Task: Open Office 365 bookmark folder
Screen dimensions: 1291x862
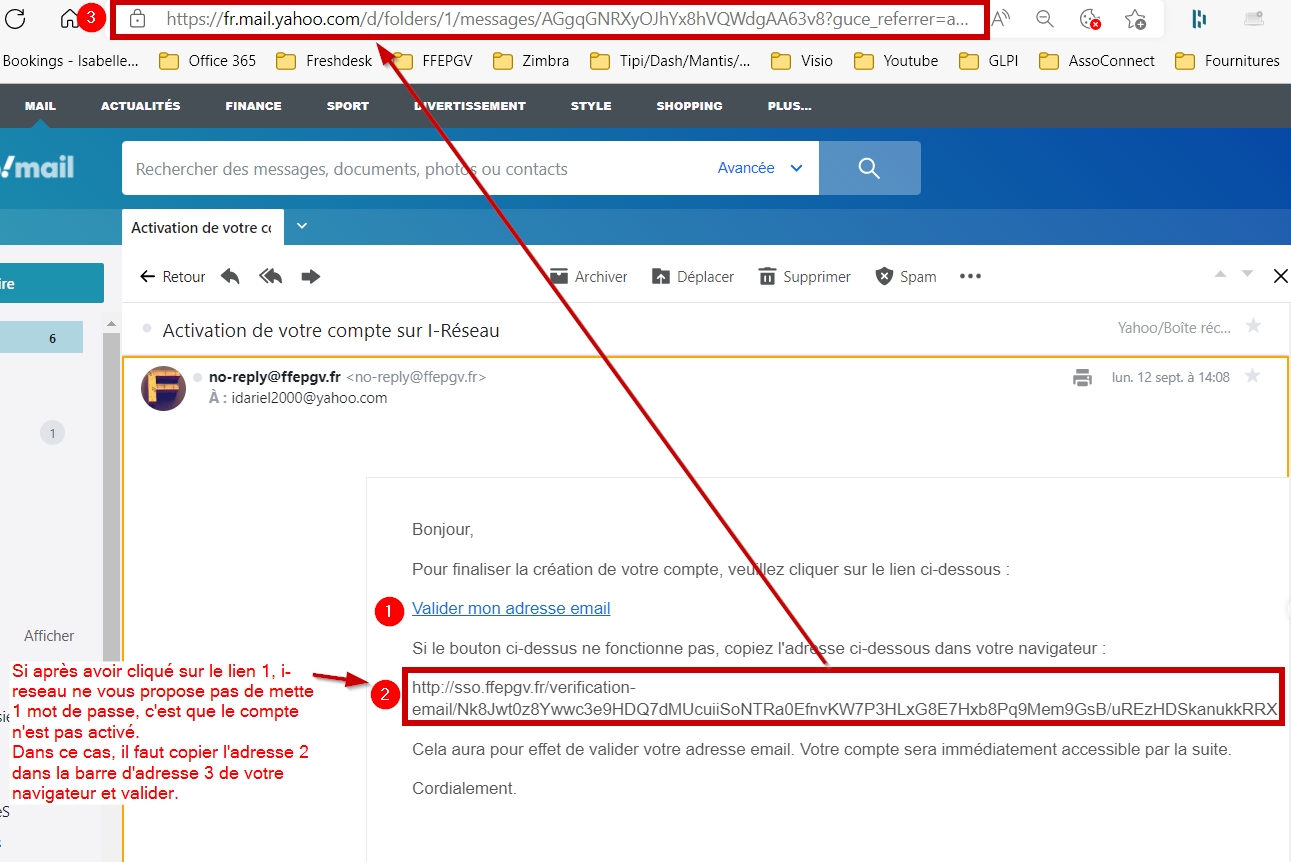Action: click(x=207, y=61)
